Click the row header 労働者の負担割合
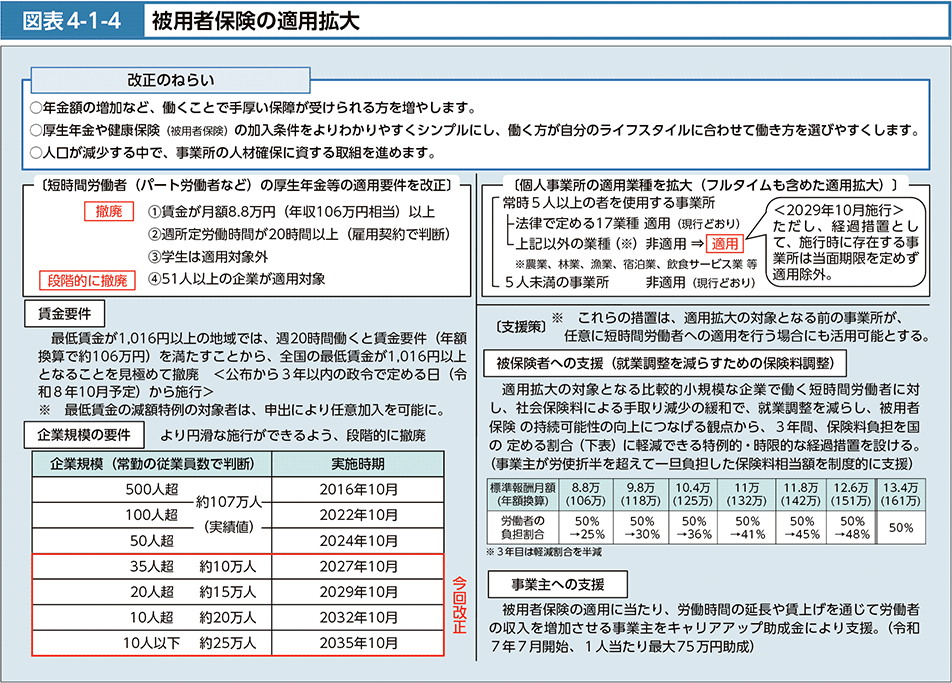The height and width of the screenshot is (683, 952). coord(523,527)
